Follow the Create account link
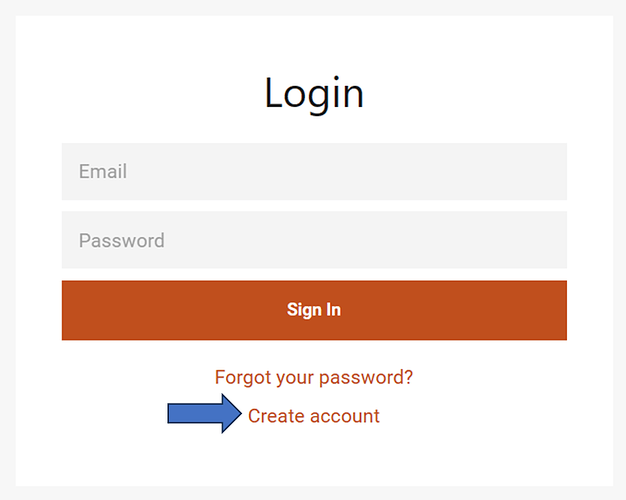The image size is (626, 500). (x=314, y=416)
